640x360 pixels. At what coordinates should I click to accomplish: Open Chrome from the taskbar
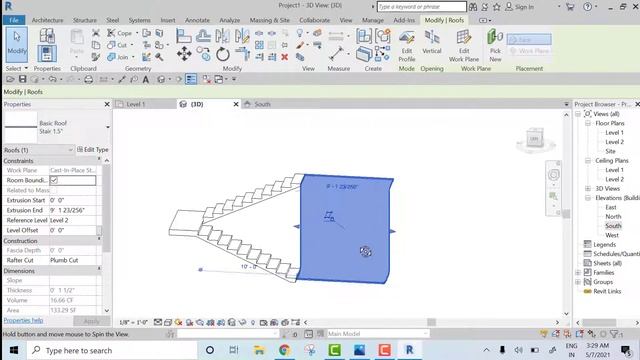click(284, 350)
